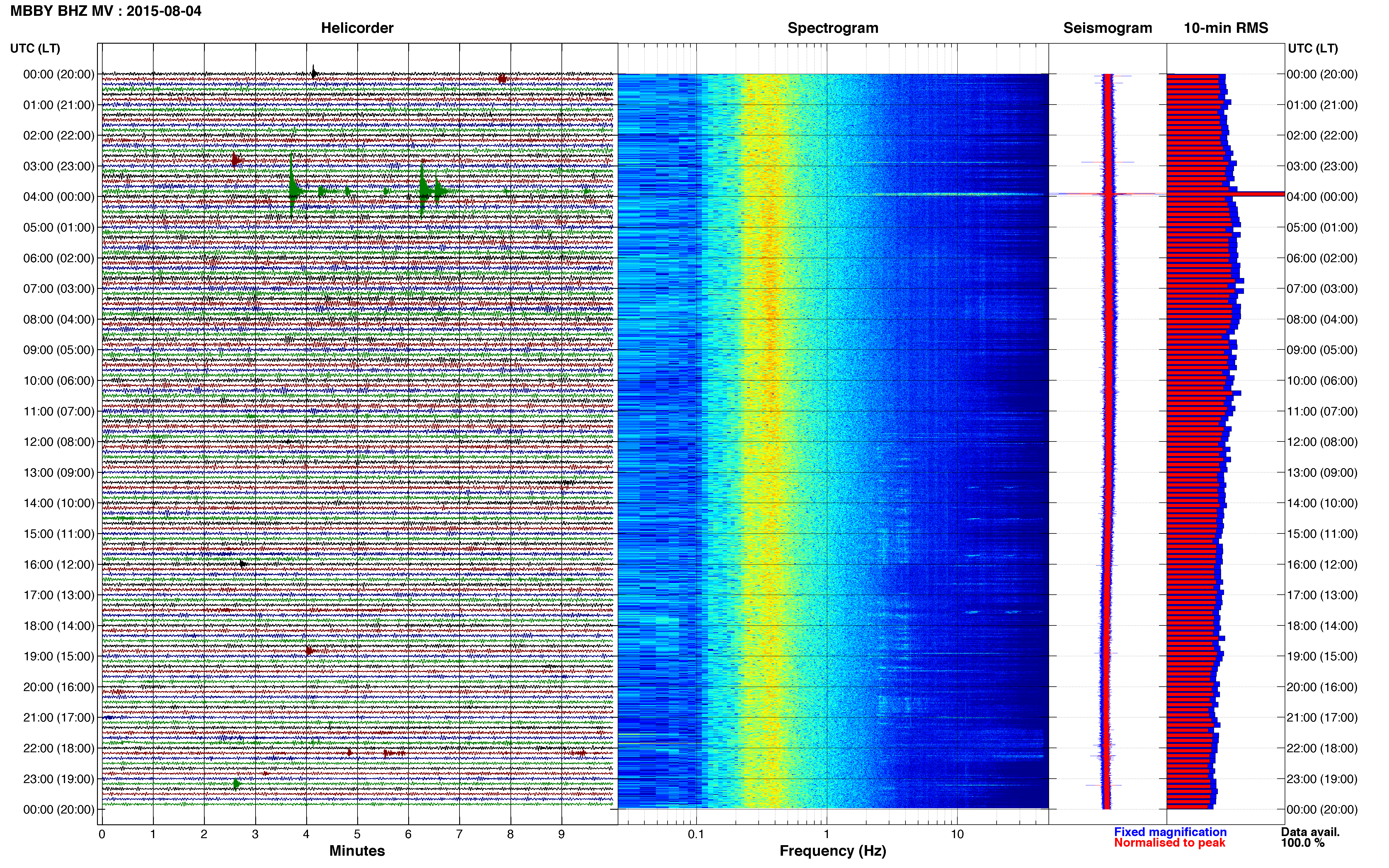The height and width of the screenshot is (868, 1389).
Task: Click '21:00 (17:00)' on the right time axis
Action: (1322, 718)
